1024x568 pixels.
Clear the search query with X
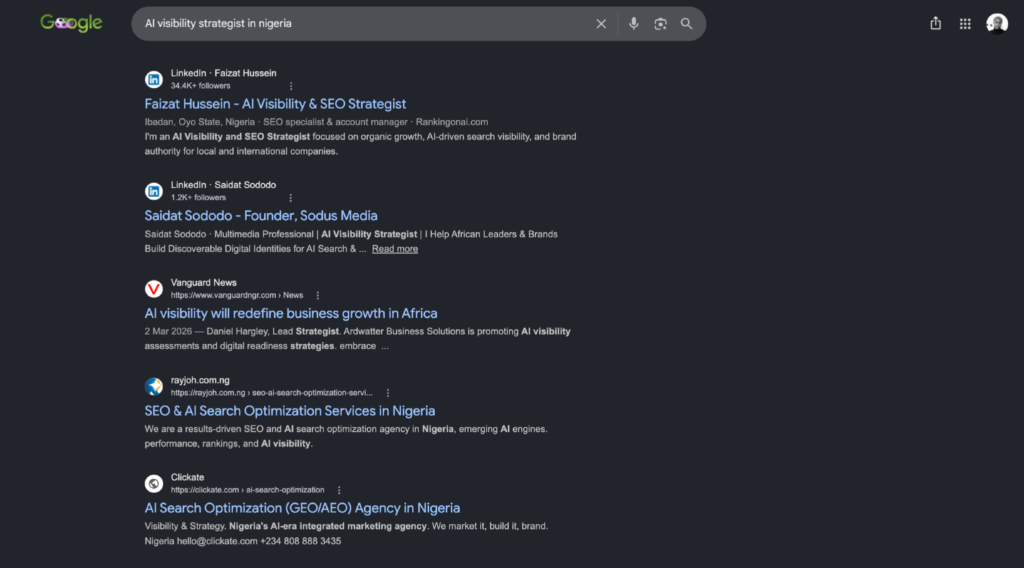(x=601, y=24)
